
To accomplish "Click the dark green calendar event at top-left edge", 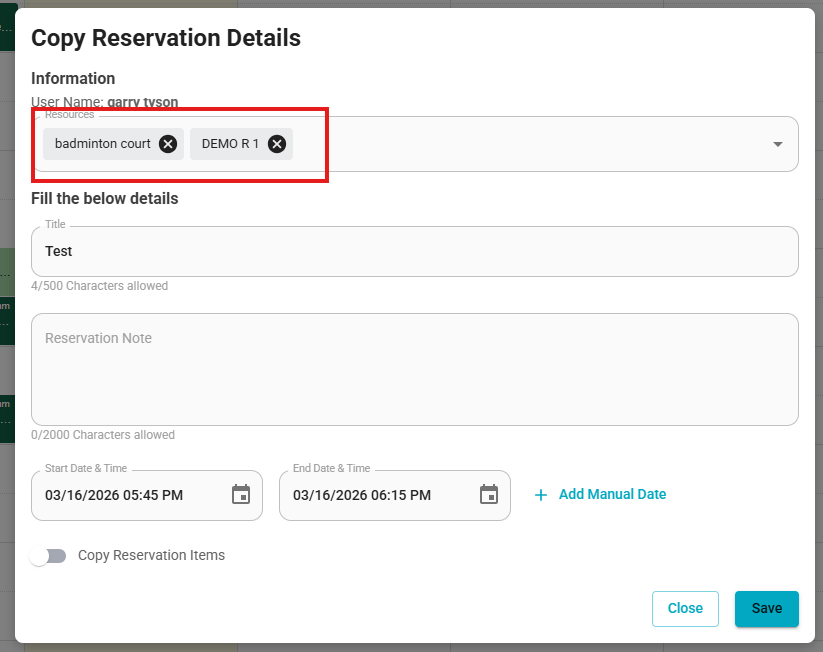I will click(7, 27).
